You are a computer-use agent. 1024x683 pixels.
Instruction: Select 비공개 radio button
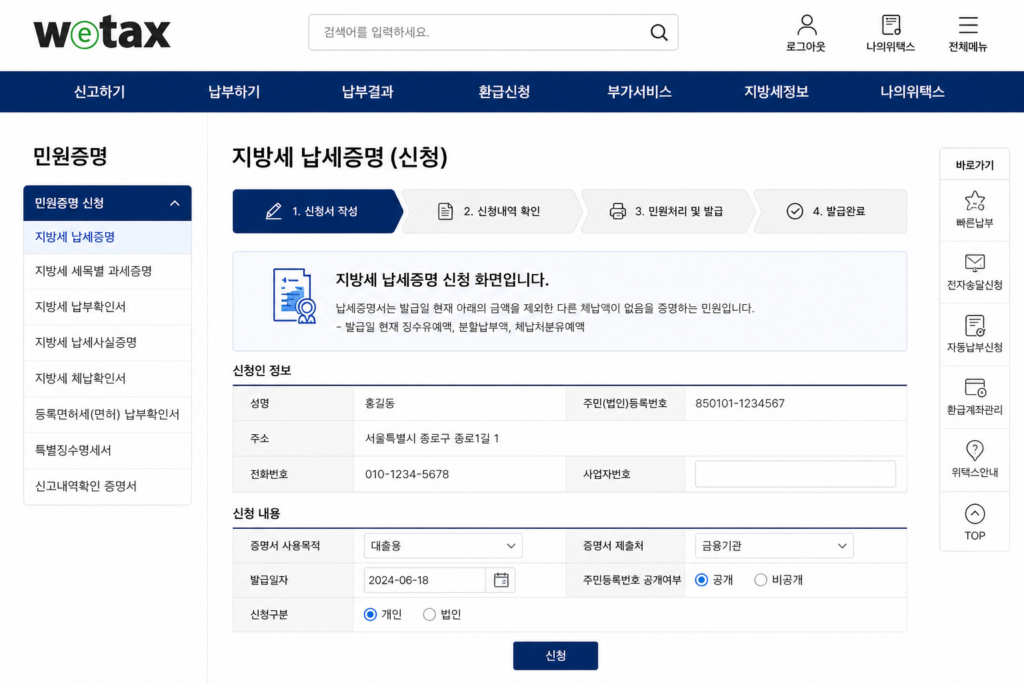pyautogui.click(x=760, y=580)
